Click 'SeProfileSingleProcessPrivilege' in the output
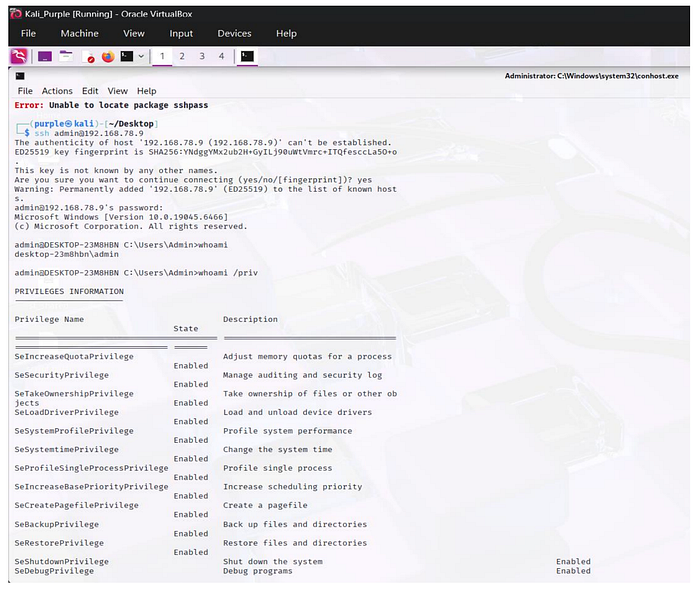700x591 pixels. point(92,468)
